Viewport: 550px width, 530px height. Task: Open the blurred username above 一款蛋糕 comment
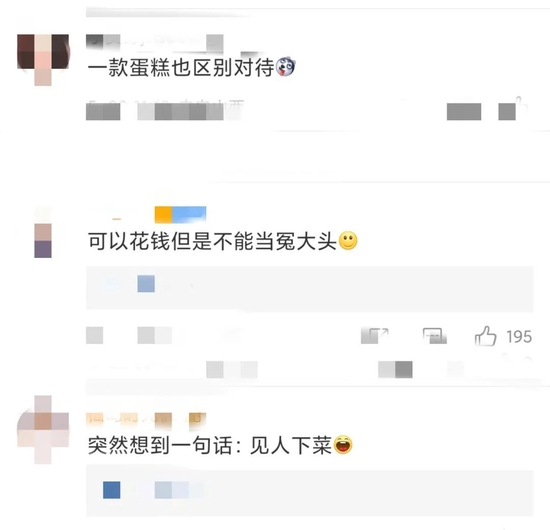155,42
